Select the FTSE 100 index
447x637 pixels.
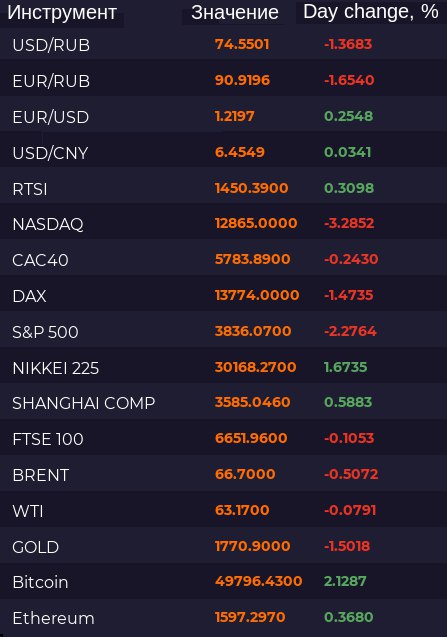pos(48,439)
